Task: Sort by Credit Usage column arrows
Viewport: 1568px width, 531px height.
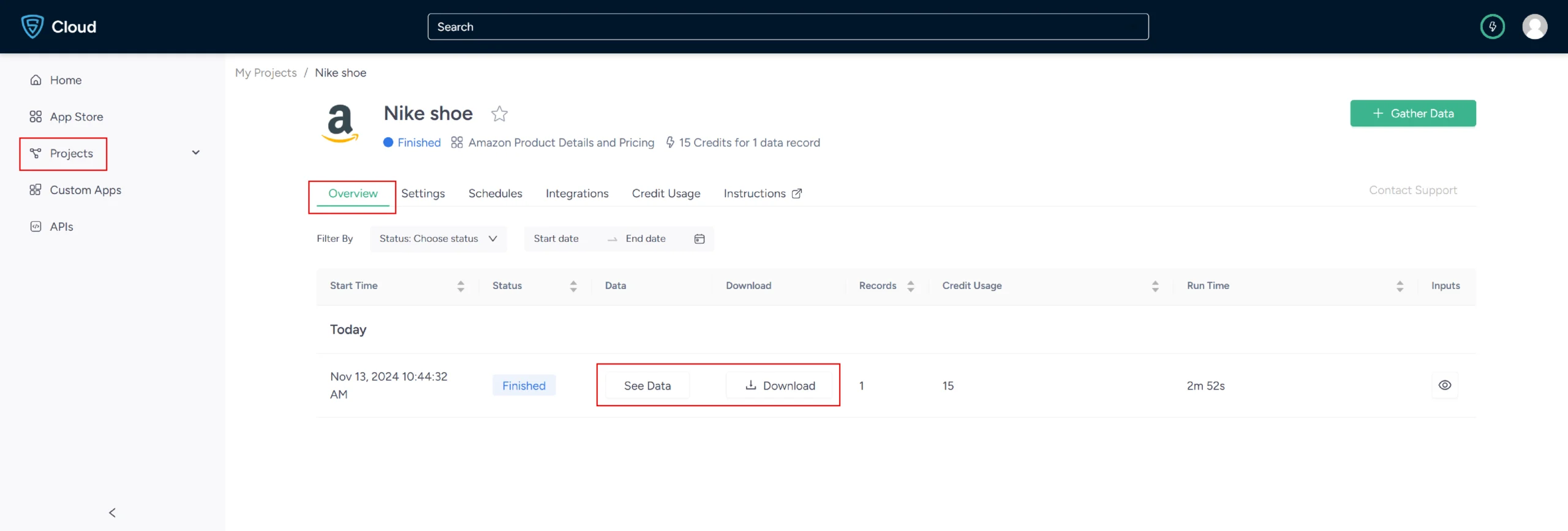Action: [x=1155, y=286]
